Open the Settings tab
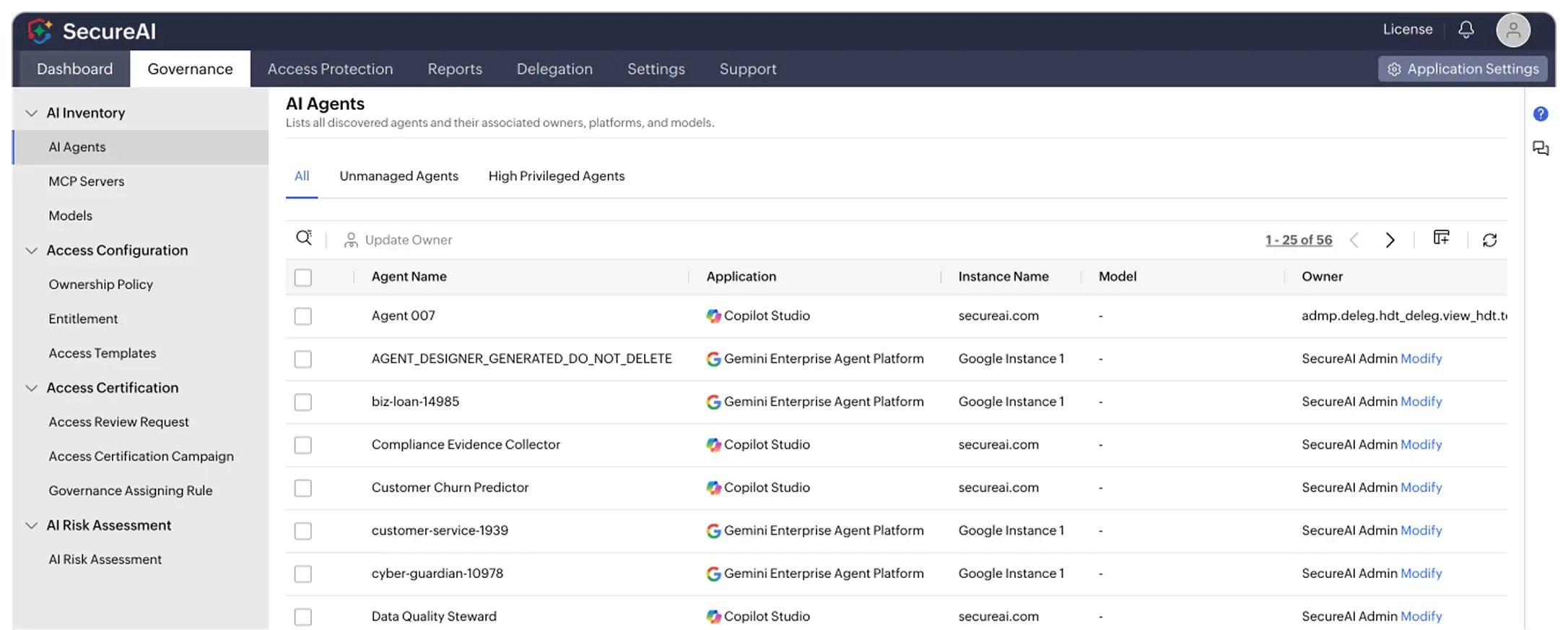This screenshot has height=630, width=1568. pos(656,69)
